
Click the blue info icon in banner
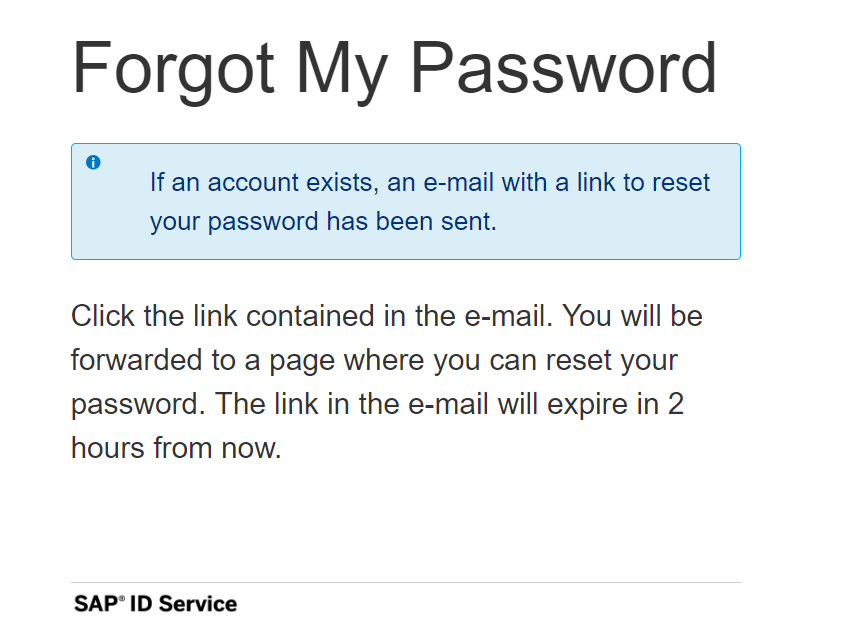click(x=93, y=162)
